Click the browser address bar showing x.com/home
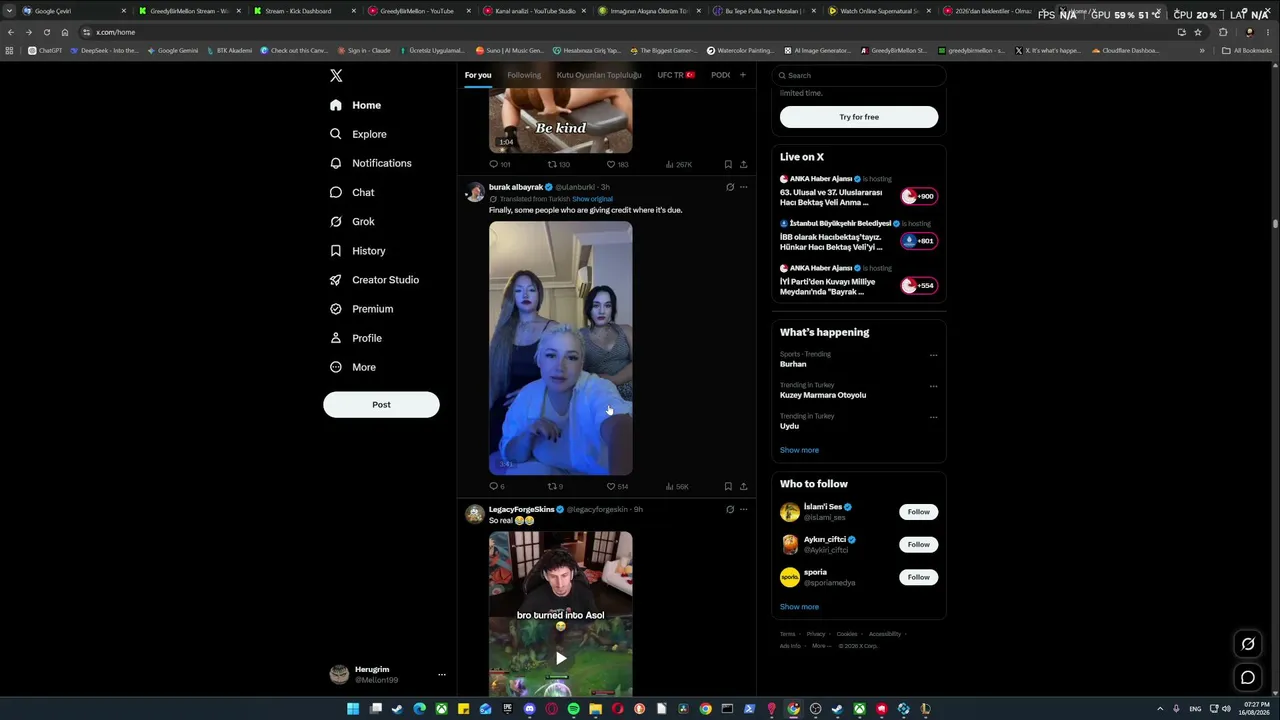Screen dimensions: 1280x720 point(630,32)
